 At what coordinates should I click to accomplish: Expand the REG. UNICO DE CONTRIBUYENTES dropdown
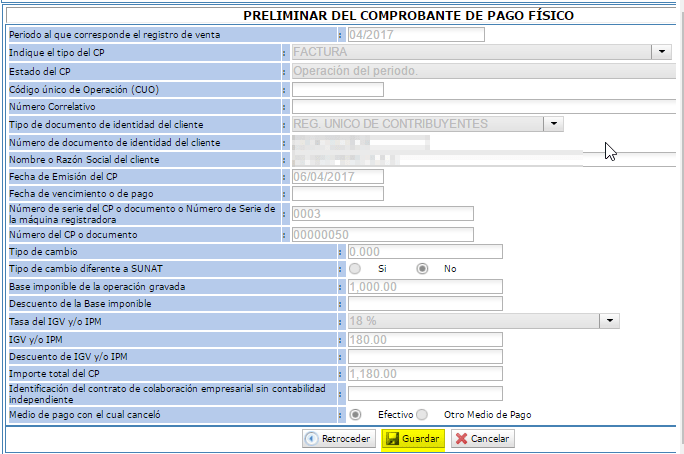[x=554, y=124]
